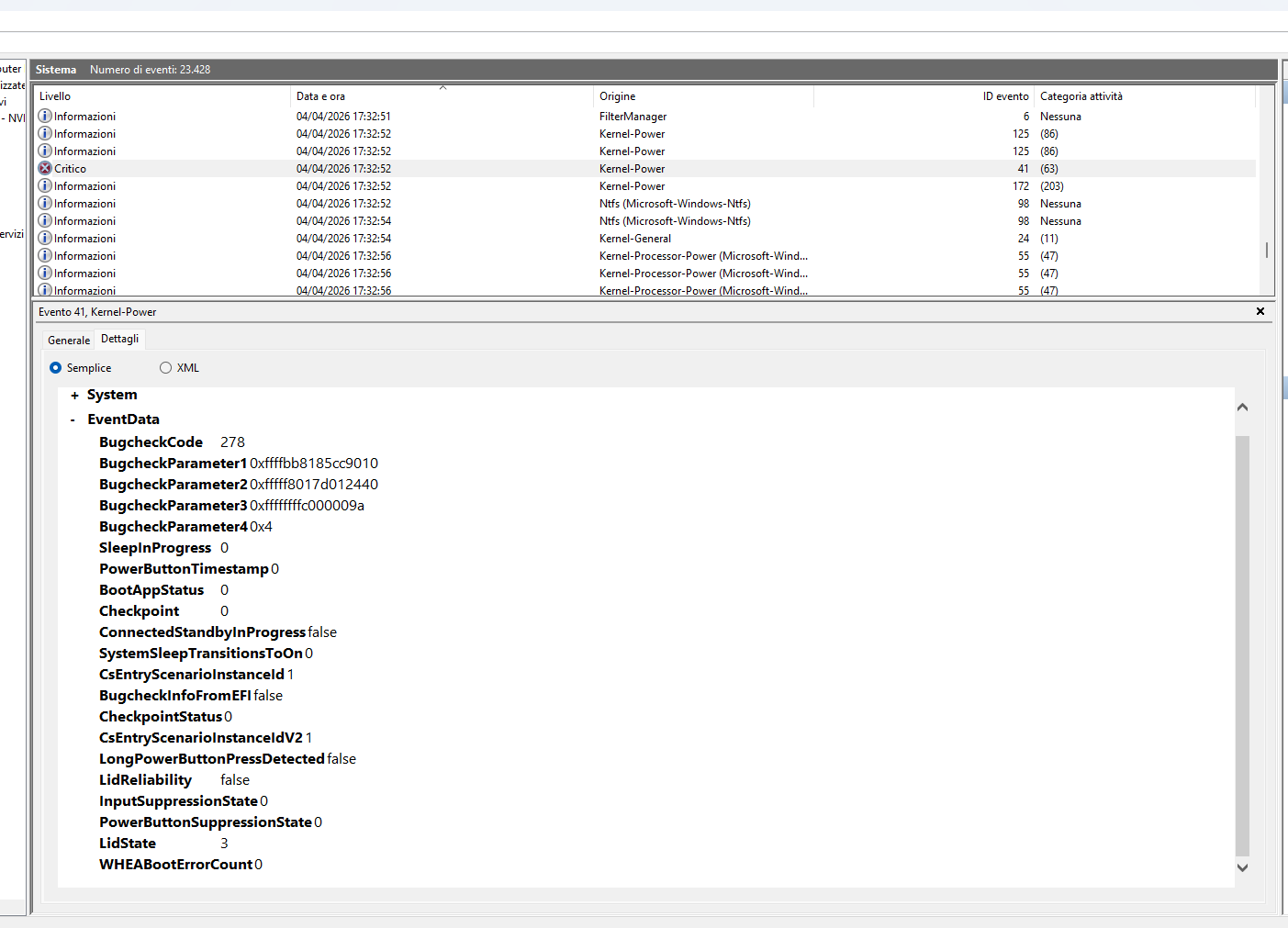
Task: Click the event list scrollbar thumb
Action: tap(1267, 250)
